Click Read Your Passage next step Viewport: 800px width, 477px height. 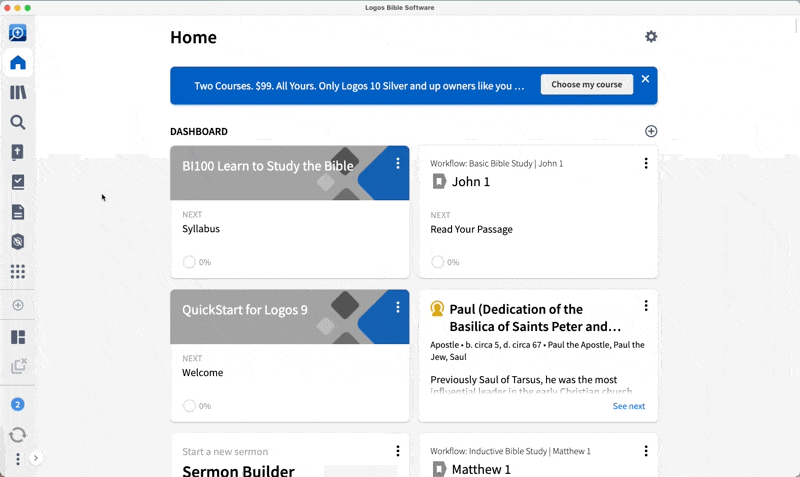tap(471, 230)
